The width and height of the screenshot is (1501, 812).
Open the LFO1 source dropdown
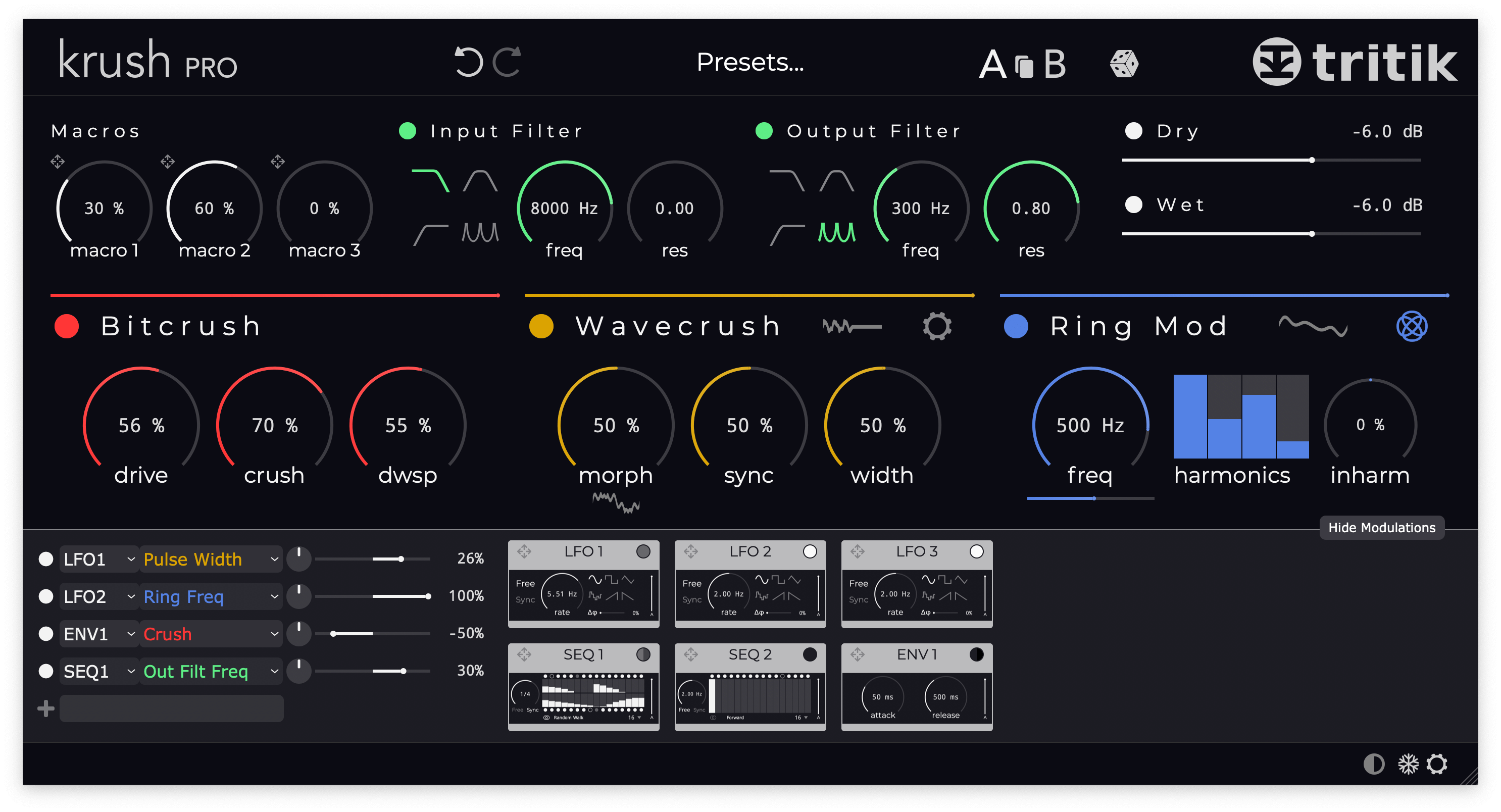[x=98, y=559]
